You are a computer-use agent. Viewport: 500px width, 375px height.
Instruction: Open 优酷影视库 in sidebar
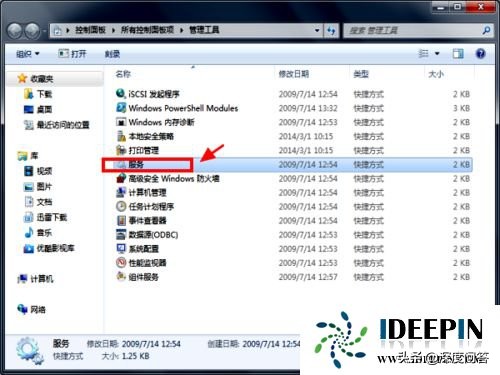(x=49, y=248)
